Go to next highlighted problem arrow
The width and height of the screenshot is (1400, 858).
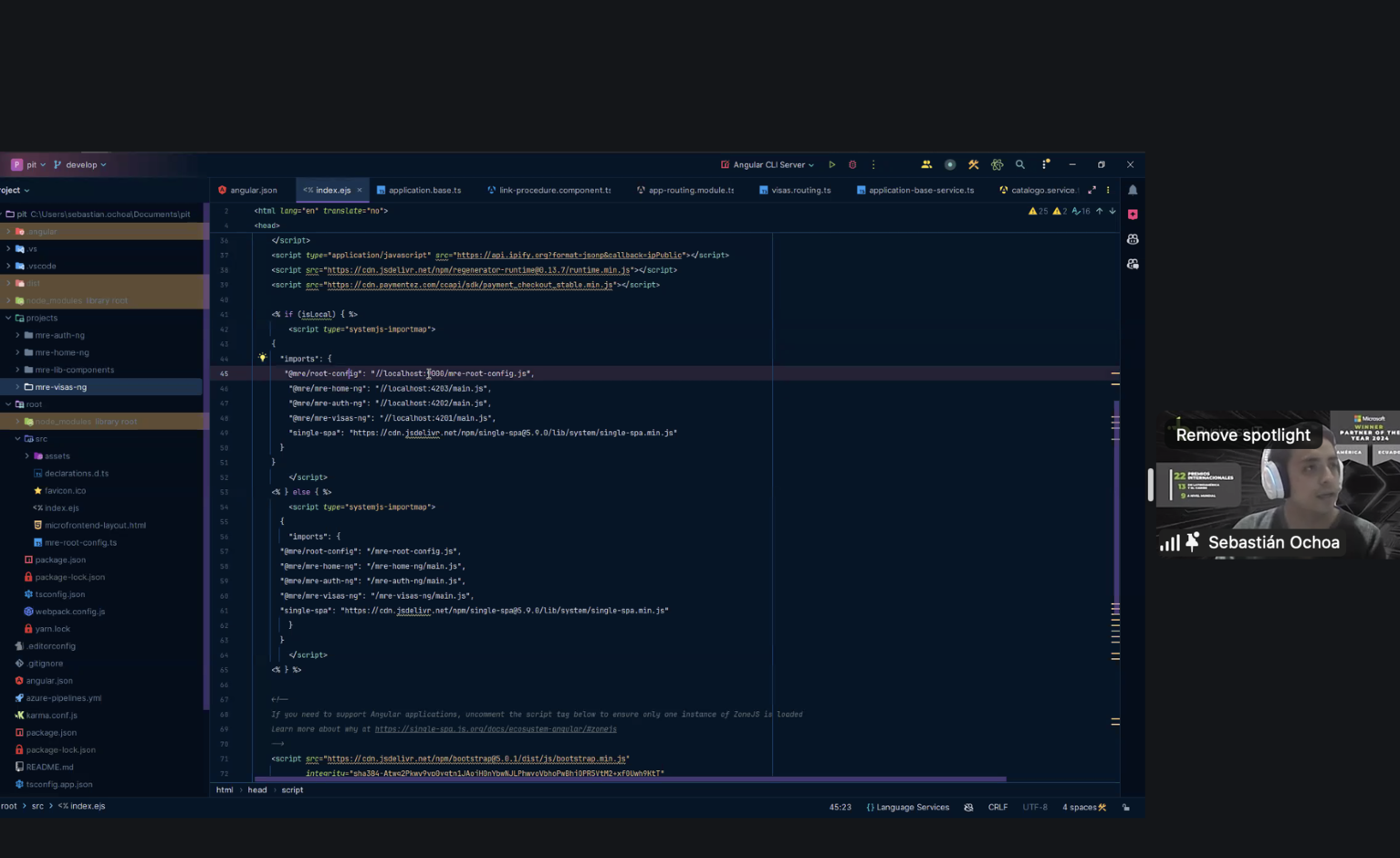[x=1112, y=211]
